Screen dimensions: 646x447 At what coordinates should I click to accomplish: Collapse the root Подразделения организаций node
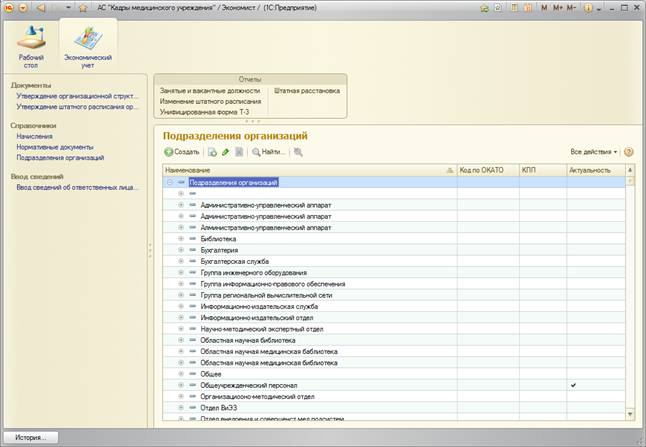pos(169,183)
